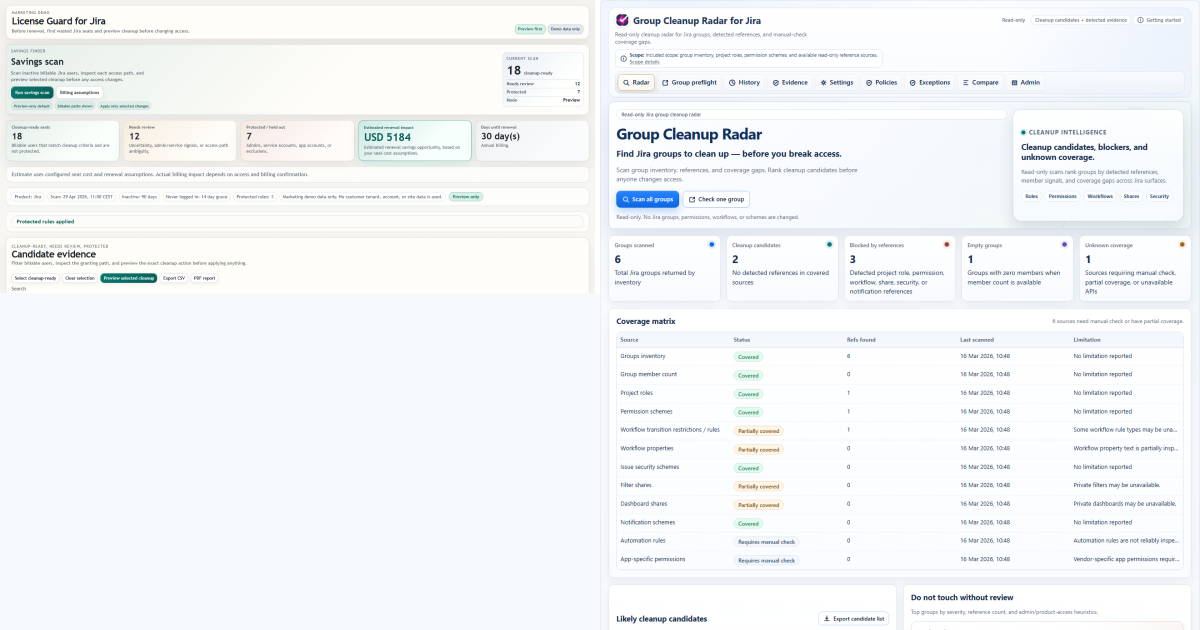Click the Cleanup-ready seats 18 card
Viewport: 1200px width, 630px height.
64,141
